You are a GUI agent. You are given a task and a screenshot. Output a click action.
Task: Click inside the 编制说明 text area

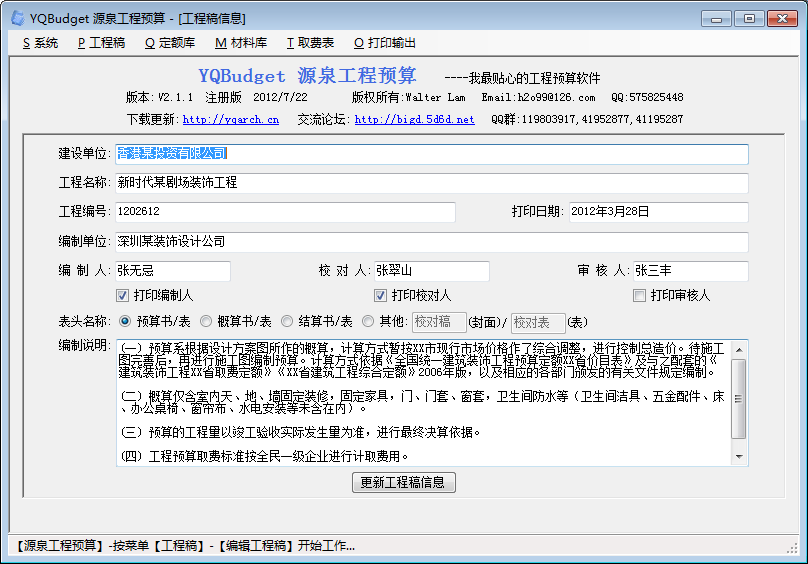424,403
